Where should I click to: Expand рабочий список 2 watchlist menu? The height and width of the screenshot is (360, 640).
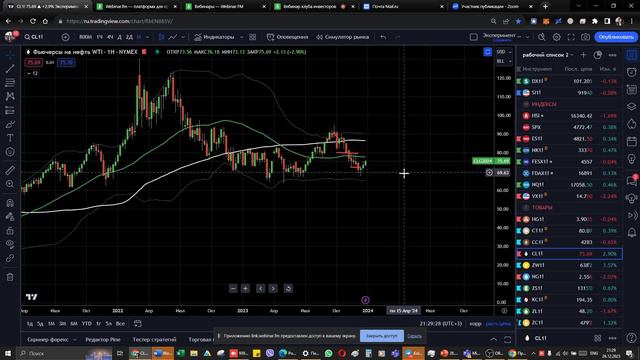click(x=548, y=55)
